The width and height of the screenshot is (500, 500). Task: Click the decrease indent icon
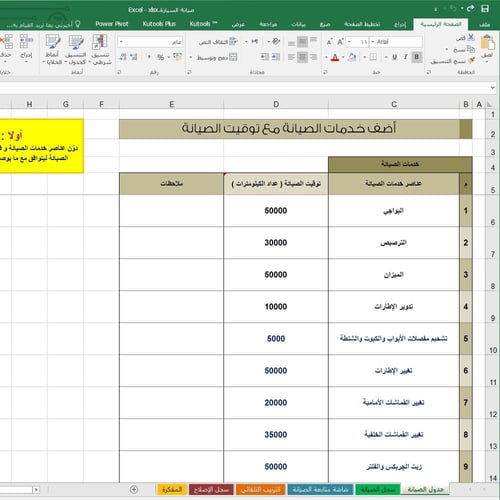pos(276,57)
